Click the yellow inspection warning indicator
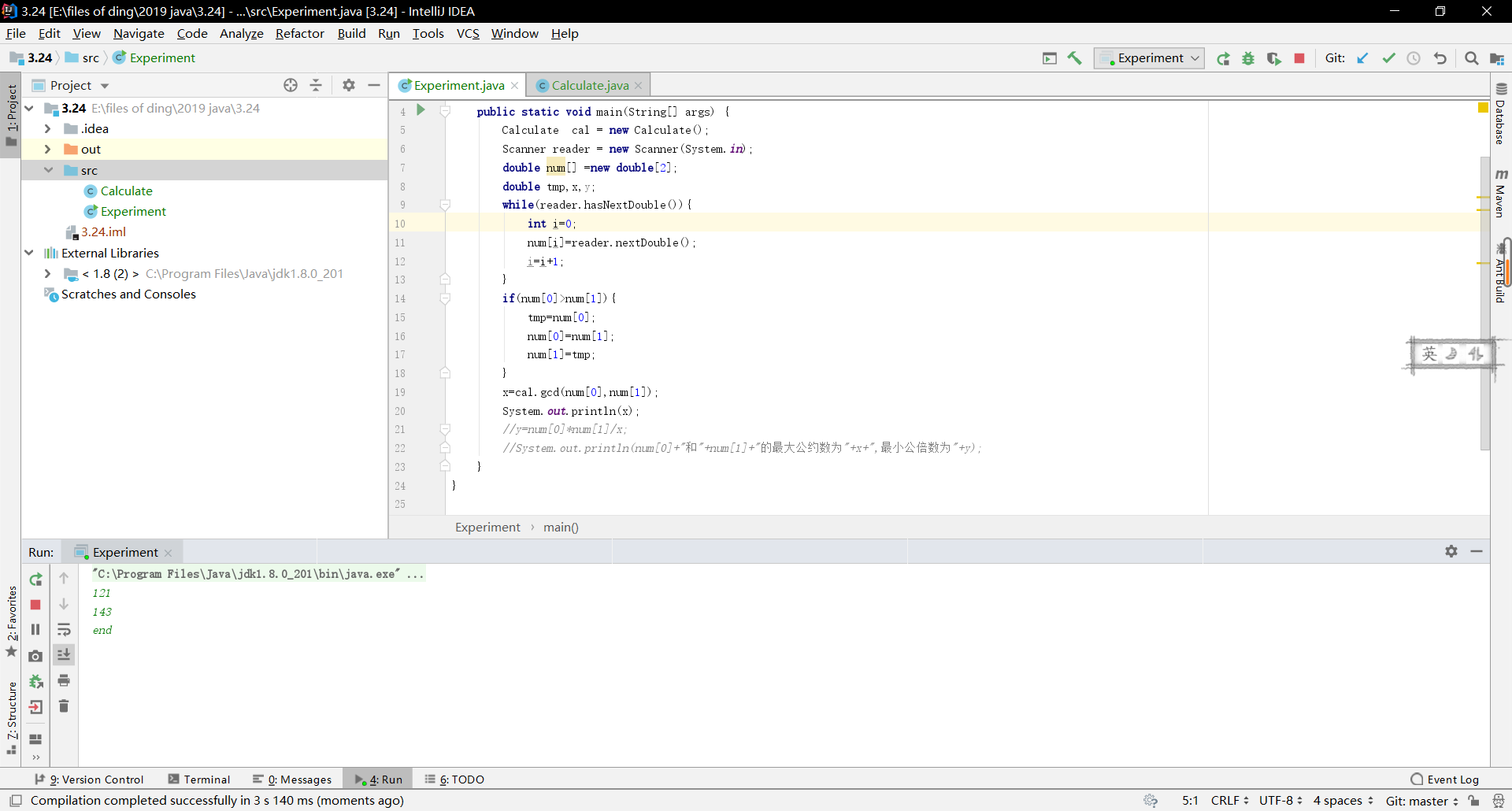This screenshot has height=811, width=1512. point(1483,107)
